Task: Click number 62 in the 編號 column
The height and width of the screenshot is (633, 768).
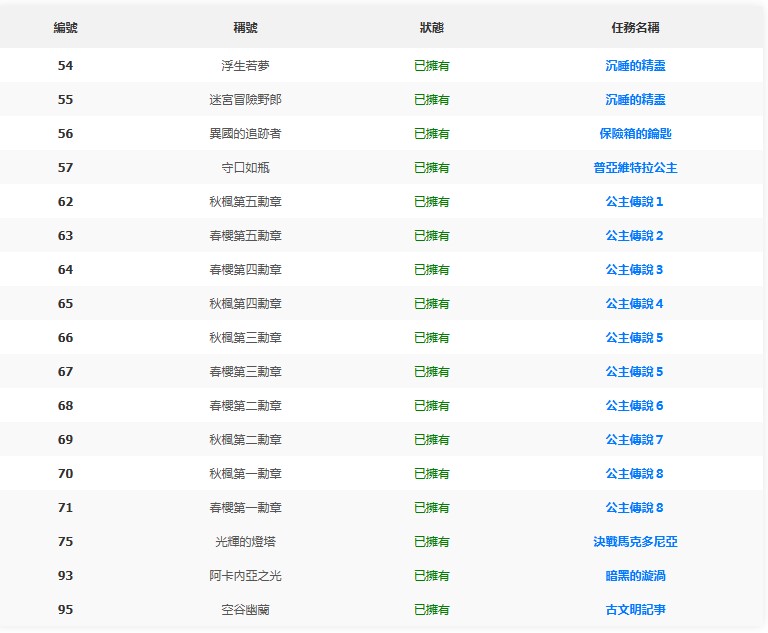Action: pyautogui.click(x=66, y=202)
